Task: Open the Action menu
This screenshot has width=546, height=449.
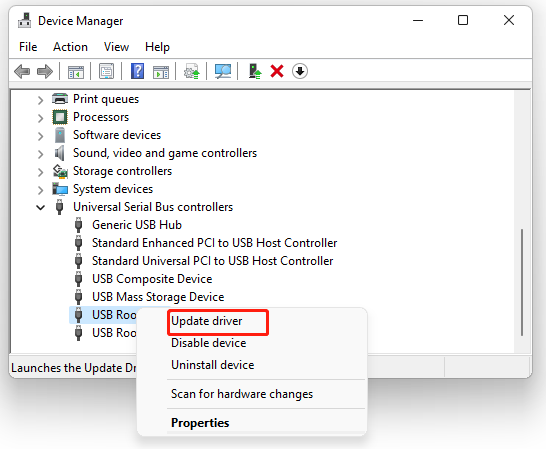Action: click(70, 47)
